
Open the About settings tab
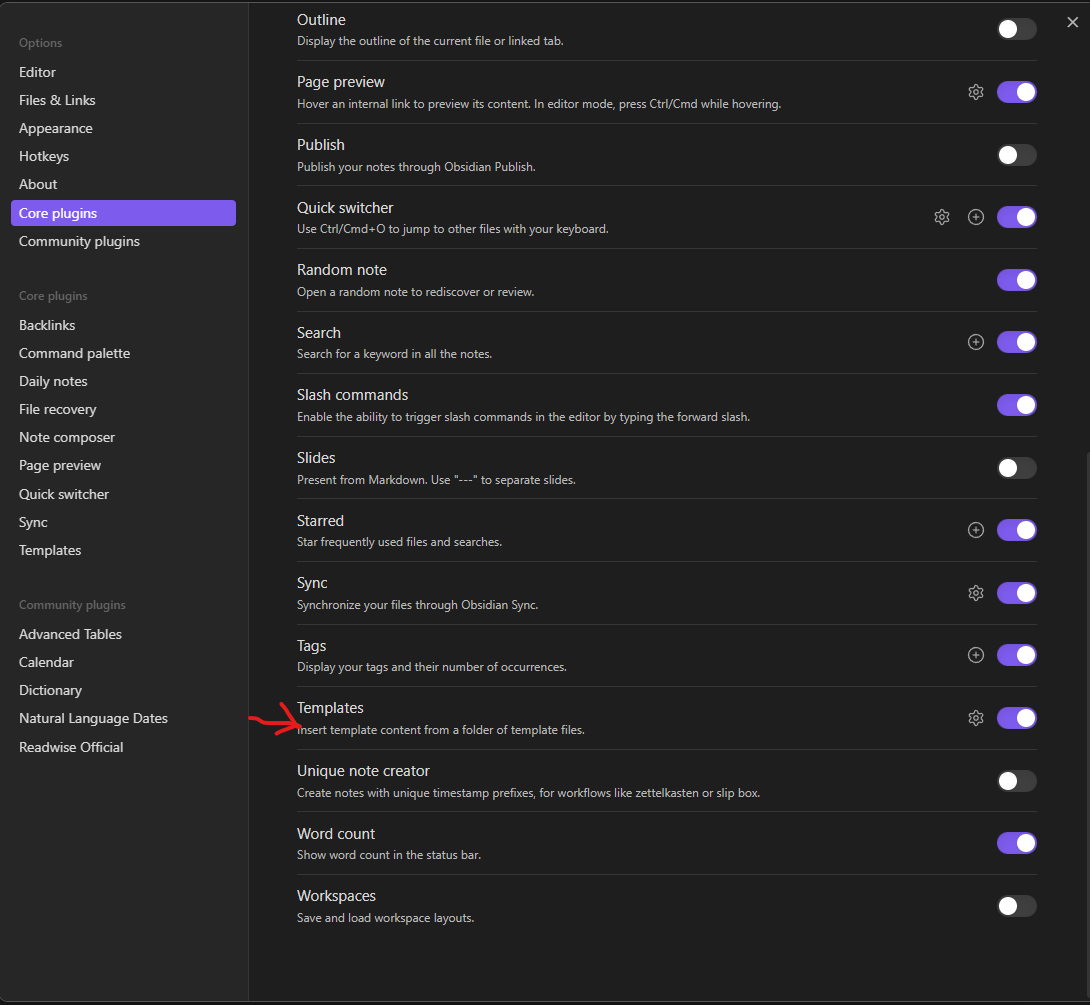tap(123, 184)
